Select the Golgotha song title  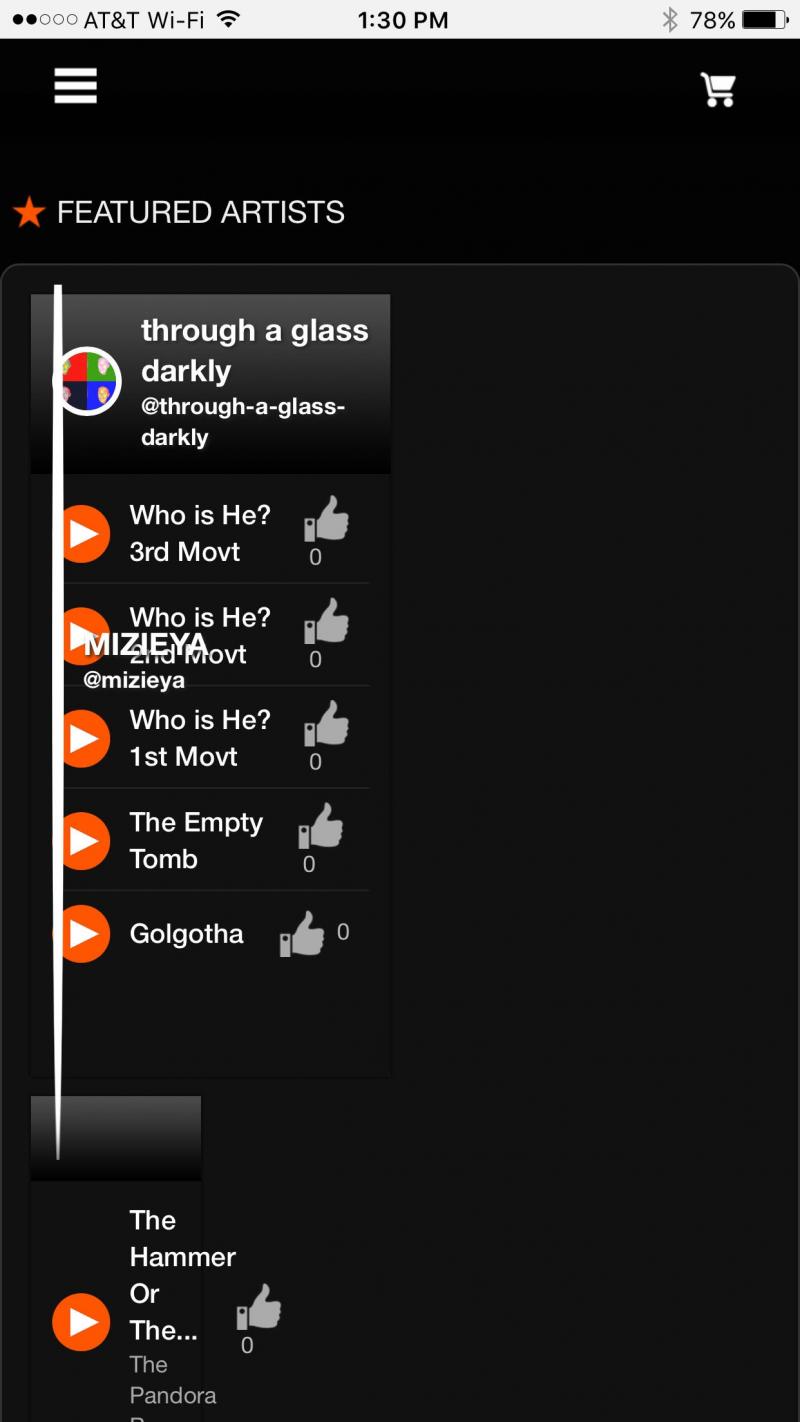(186, 934)
